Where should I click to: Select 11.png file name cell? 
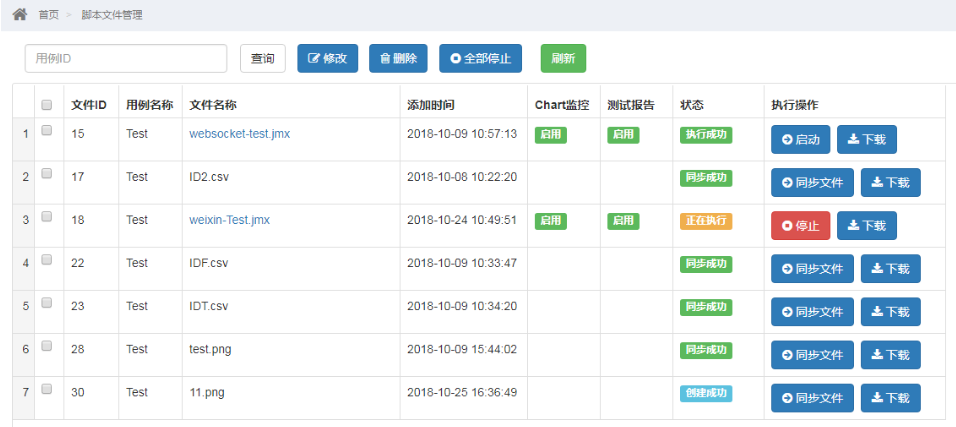(x=207, y=392)
